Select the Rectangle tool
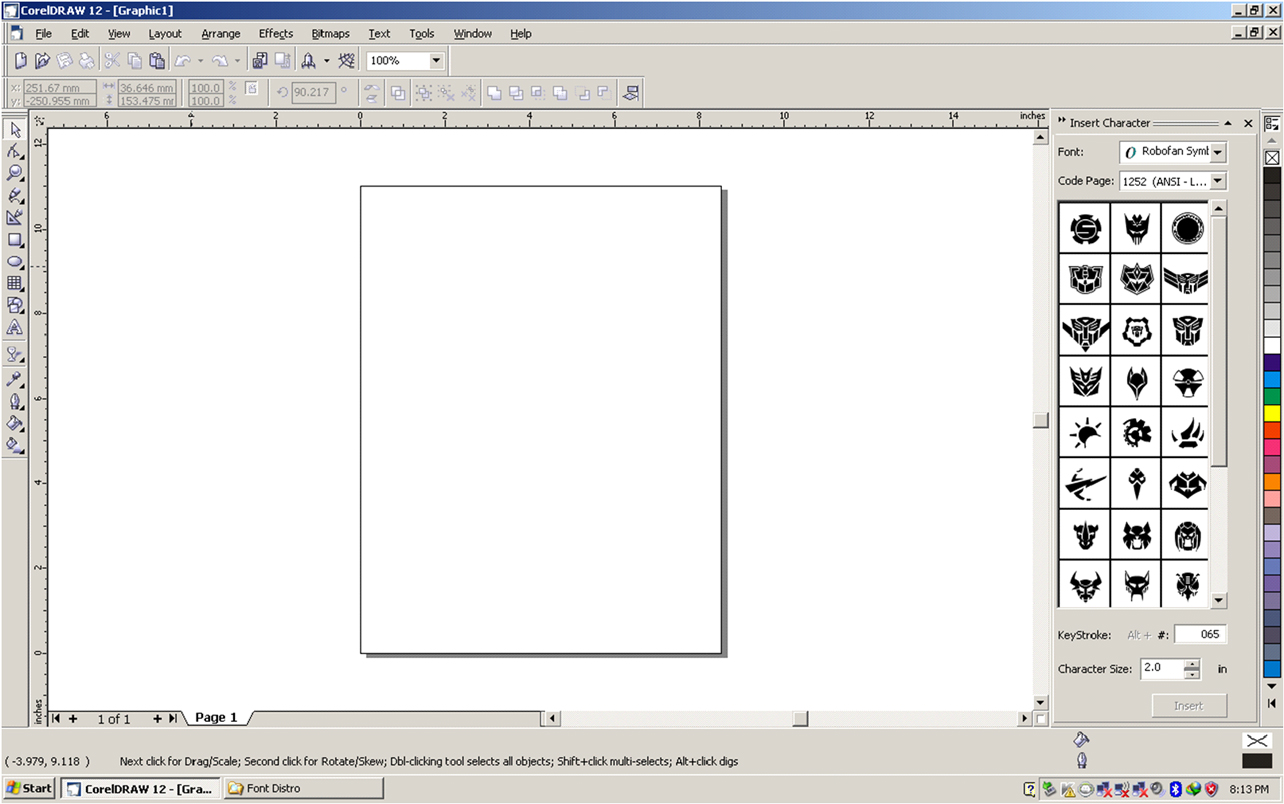Image resolution: width=1284 pixels, height=804 pixels. pos(15,240)
